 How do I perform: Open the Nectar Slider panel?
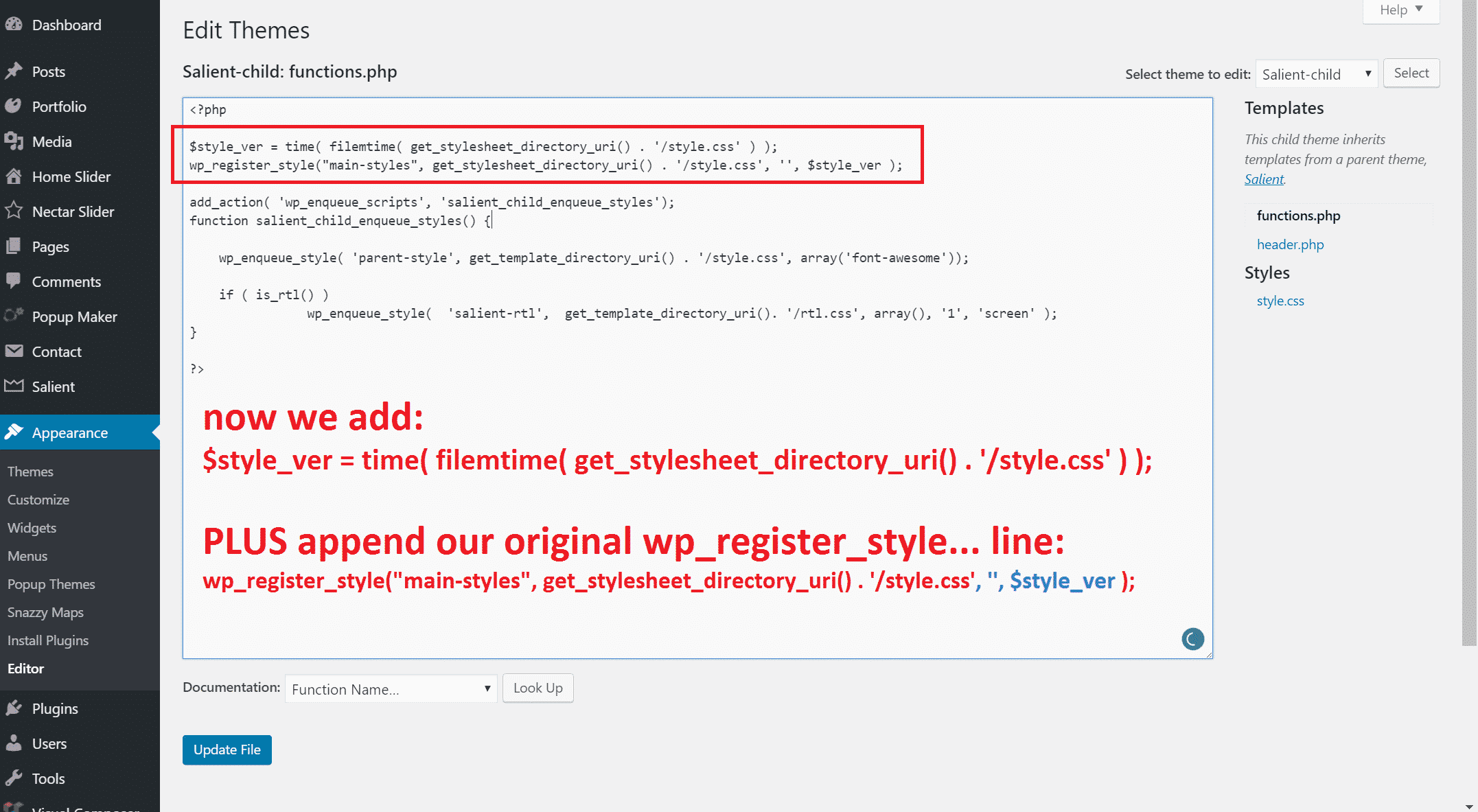point(73,211)
